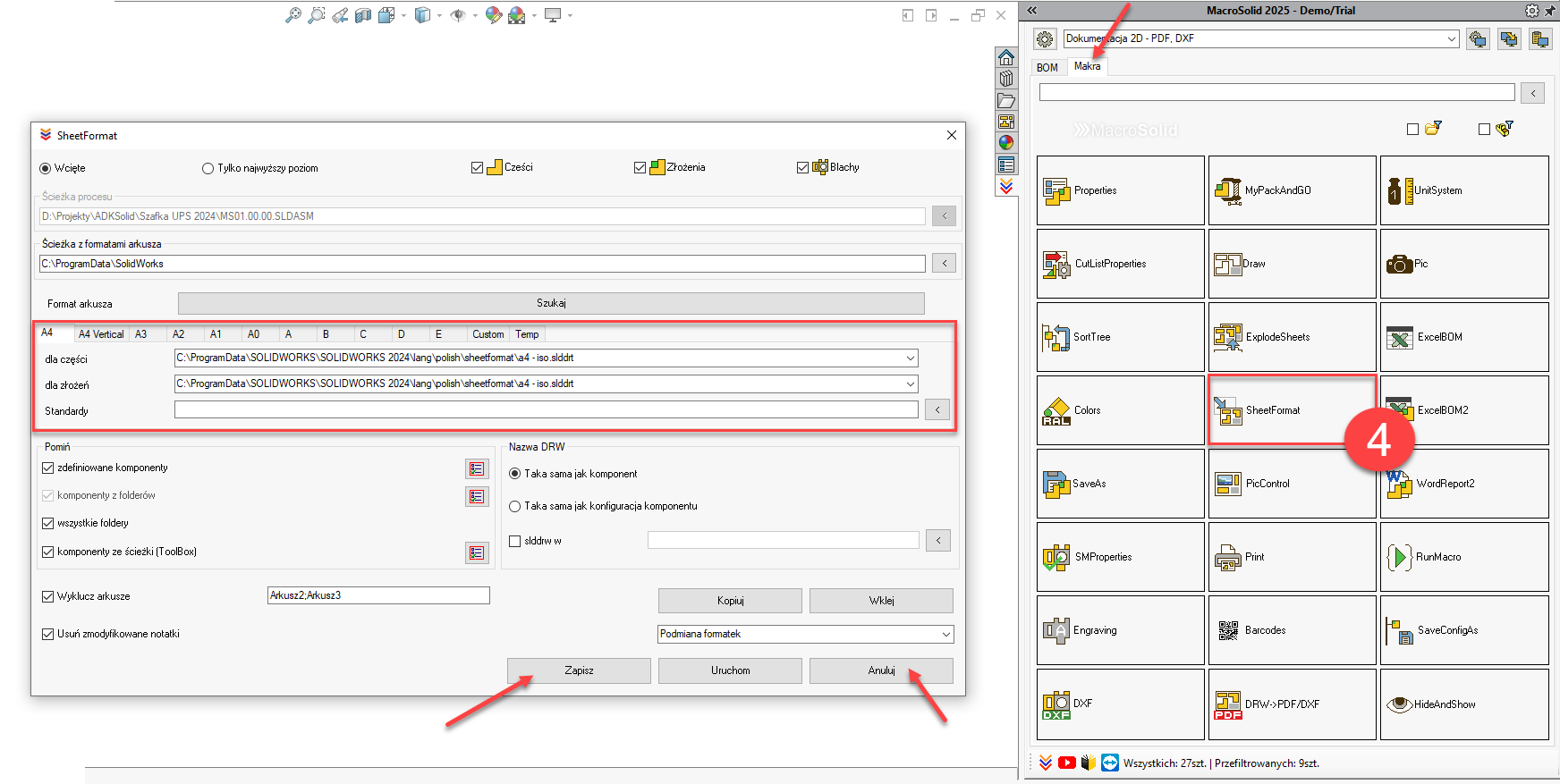Select the Wcięte radio button
This screenshot has height=784, width=1560.
pyautogui.click(x=46, y=168)
